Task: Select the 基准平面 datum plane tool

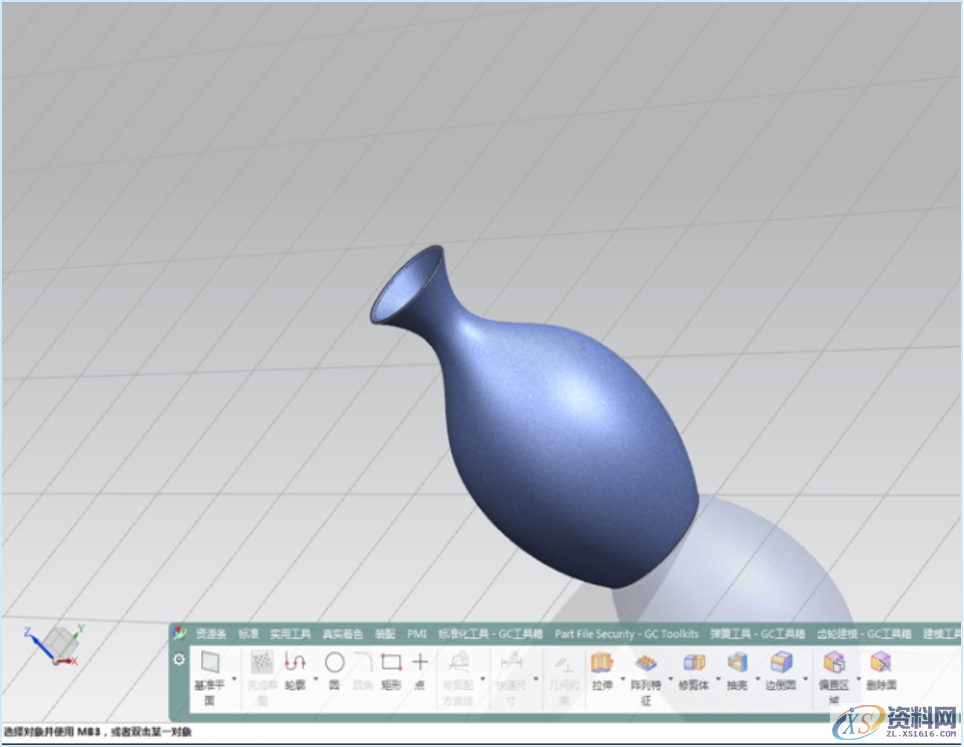Action: (209, 663)
